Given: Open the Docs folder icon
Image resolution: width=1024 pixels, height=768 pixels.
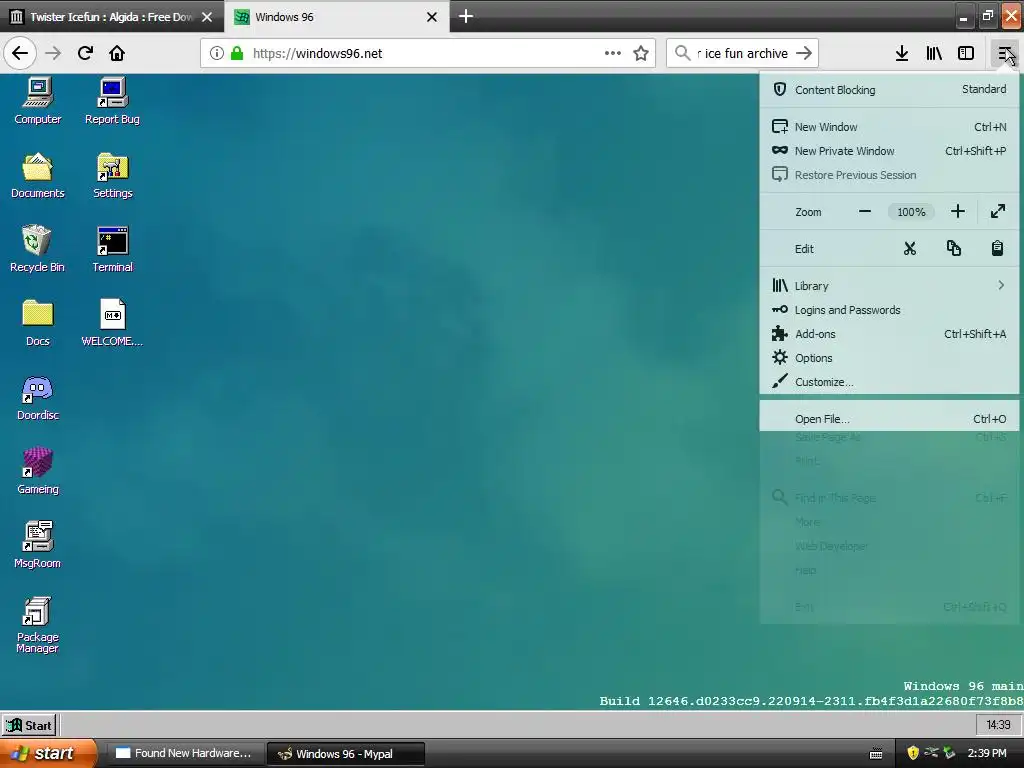Looking at the screenshot, I should click(37, 323).
